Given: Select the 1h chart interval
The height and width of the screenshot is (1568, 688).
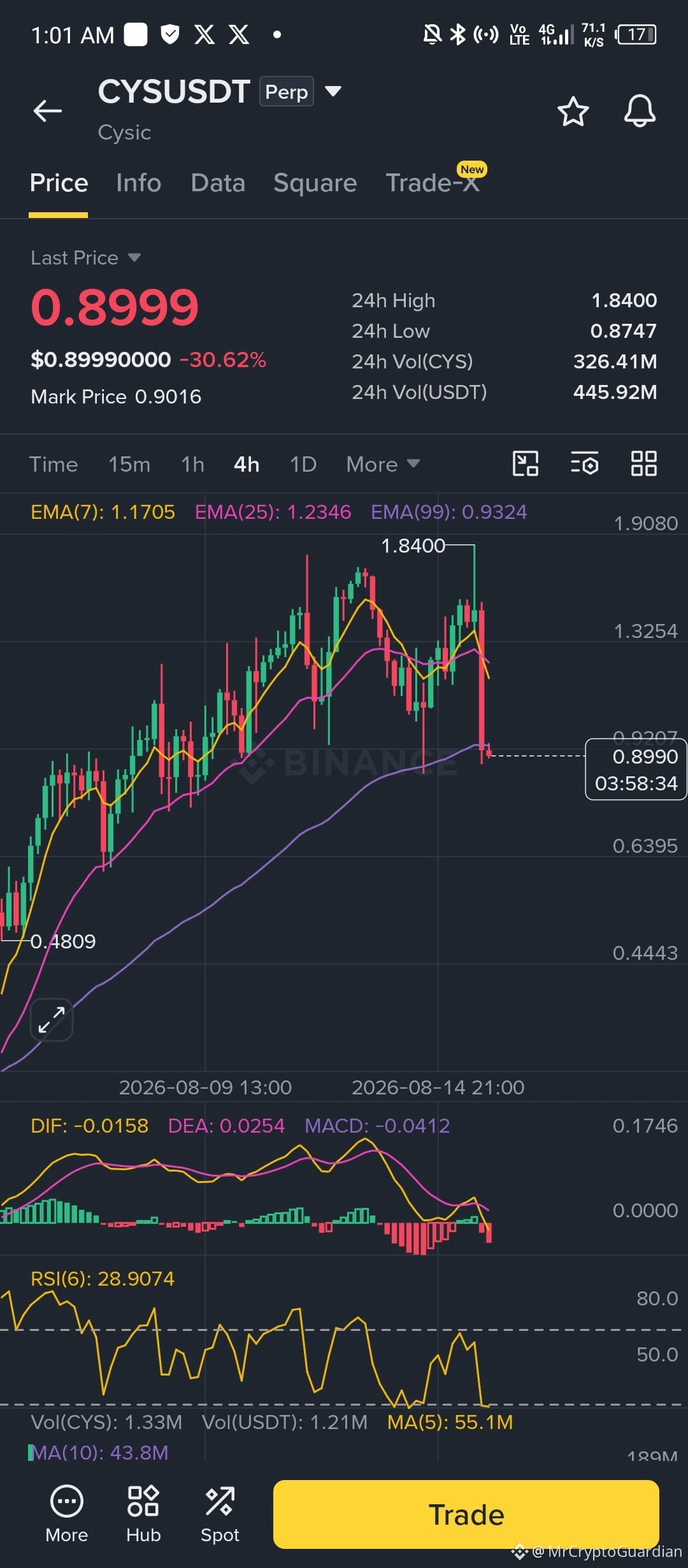Looking at the screenshot, I should point(192,464).
